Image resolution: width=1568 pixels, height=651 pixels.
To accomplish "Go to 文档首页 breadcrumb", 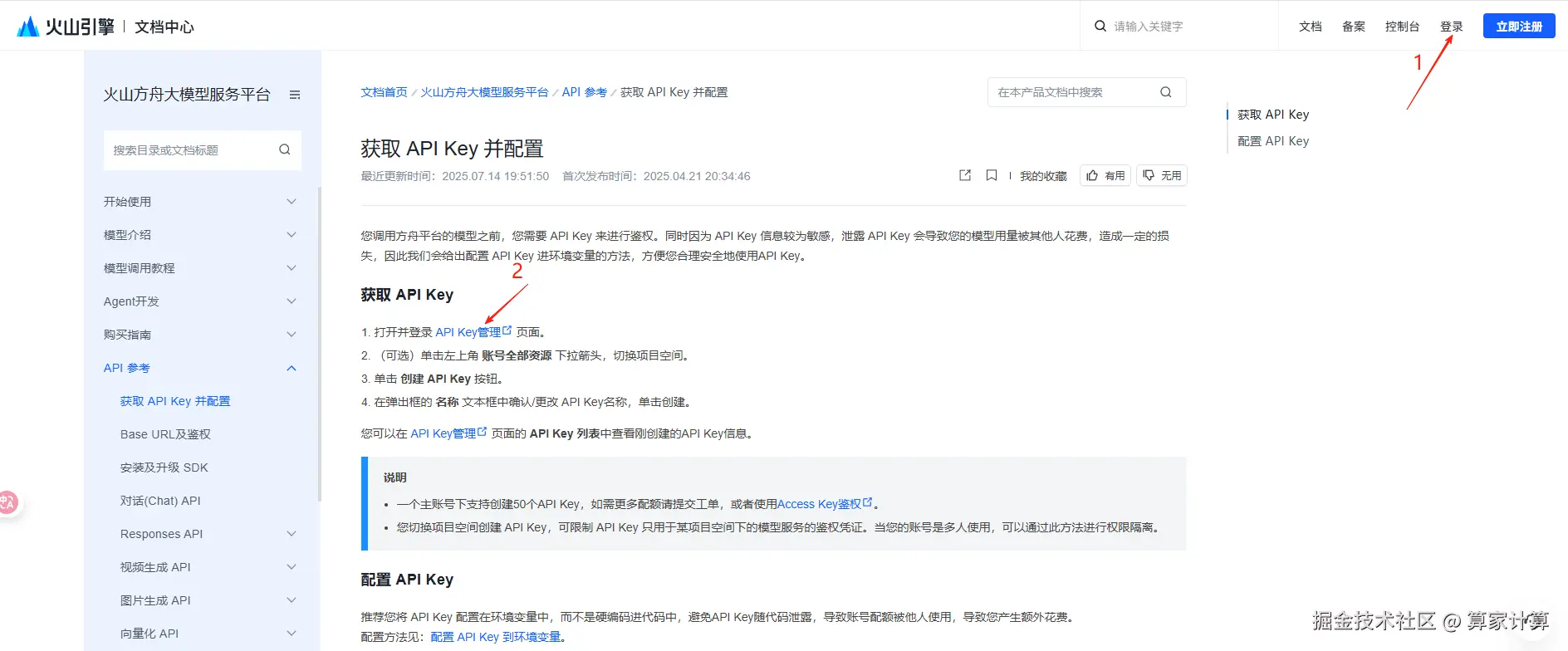I will pyautogui.click(x=384, y=92).
